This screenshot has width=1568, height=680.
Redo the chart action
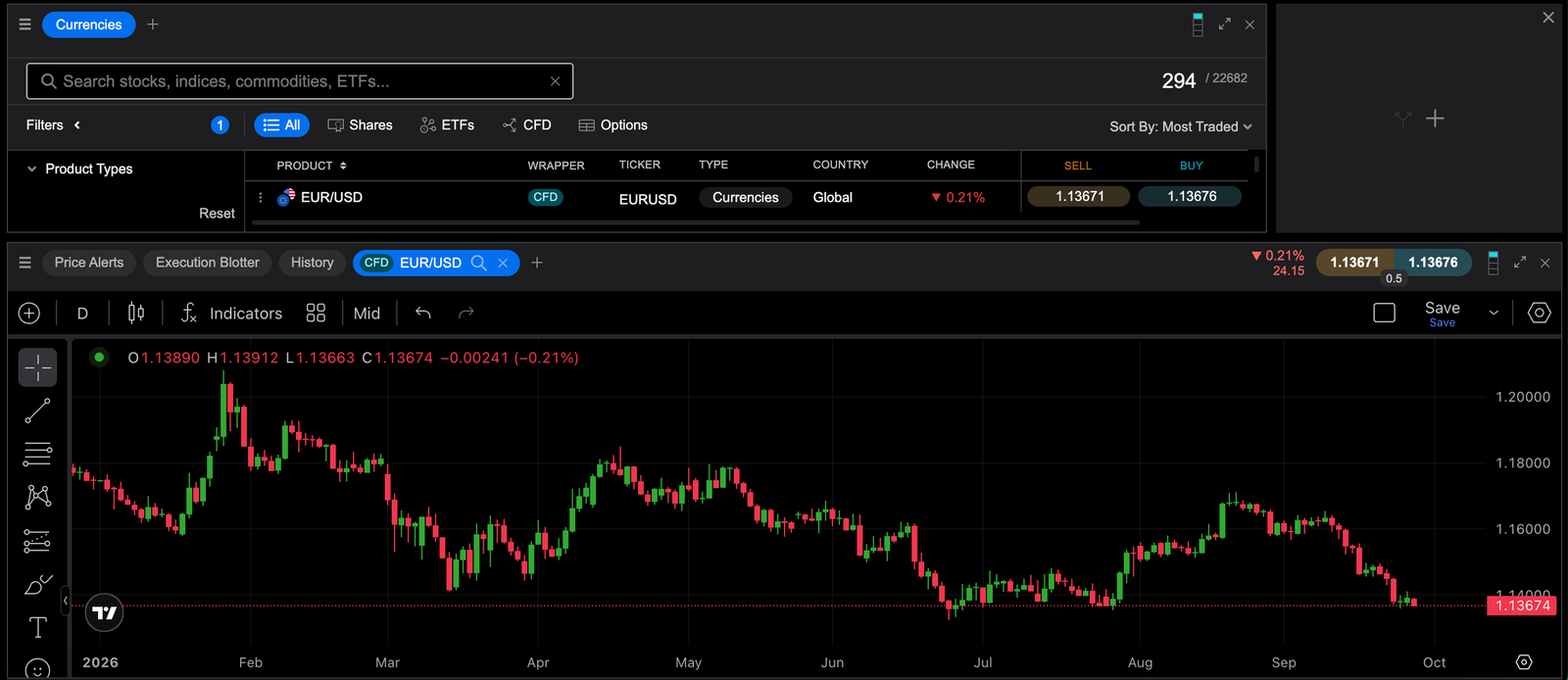(466, 314)
